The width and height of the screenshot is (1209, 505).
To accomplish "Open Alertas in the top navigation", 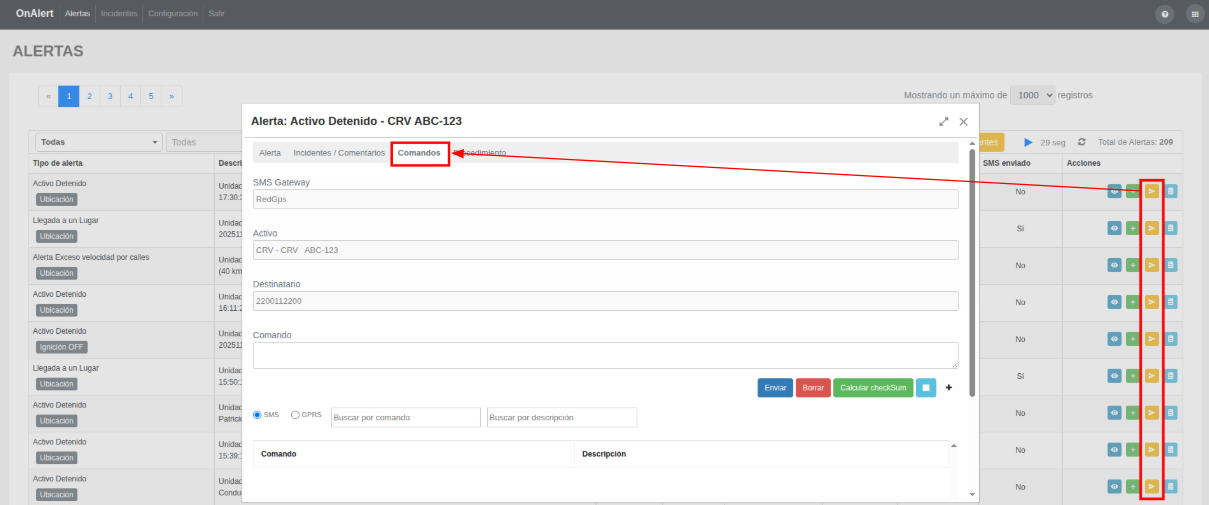I will click(77, 14).
